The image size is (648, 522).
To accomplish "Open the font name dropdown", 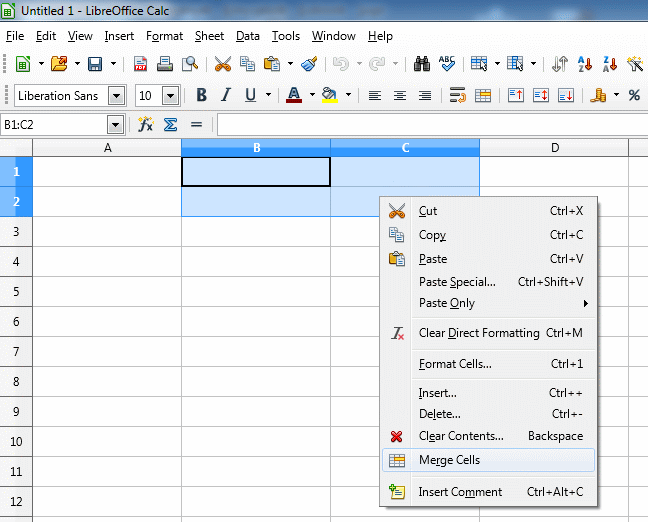I will click(117, 96).
